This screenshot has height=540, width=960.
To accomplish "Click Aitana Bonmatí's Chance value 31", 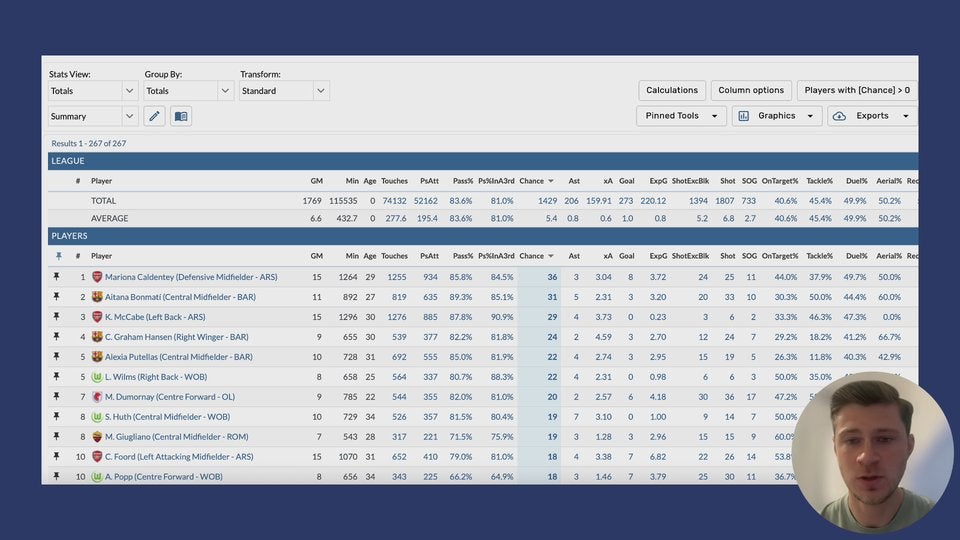I will [x=552, y=297].
